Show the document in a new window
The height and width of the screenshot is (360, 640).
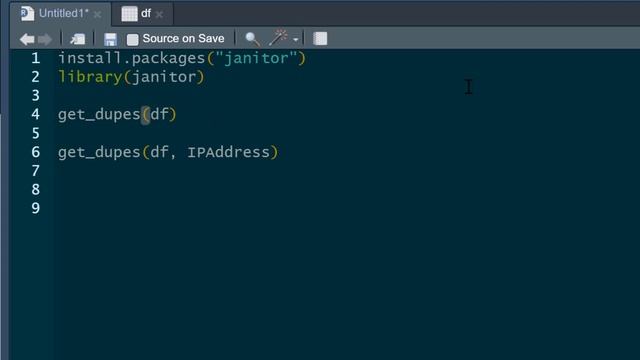(77, 39)
